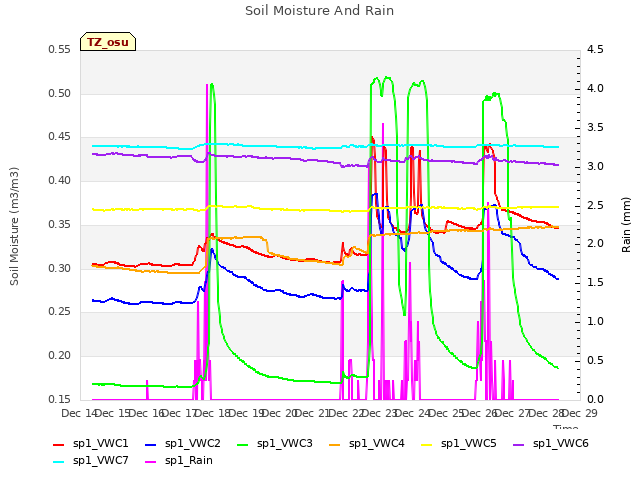The height and width of the screenshot is (480, 640).
Task: Click the 1.0 rain axis tick label
Action: tap(595, 322)
